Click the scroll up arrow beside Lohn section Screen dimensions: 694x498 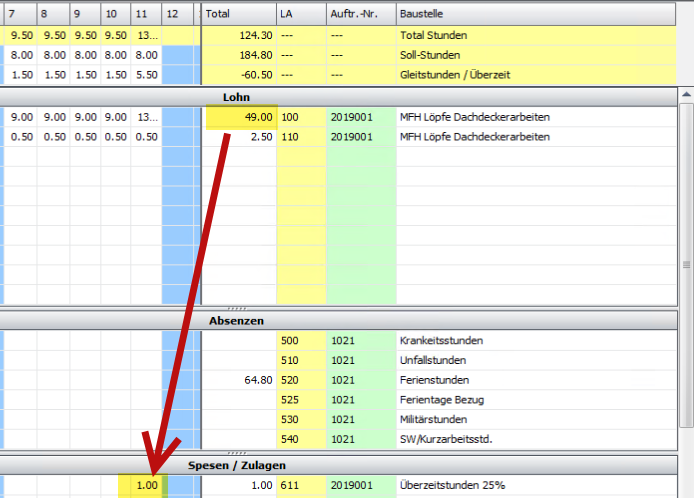click(x=686, y=95)
